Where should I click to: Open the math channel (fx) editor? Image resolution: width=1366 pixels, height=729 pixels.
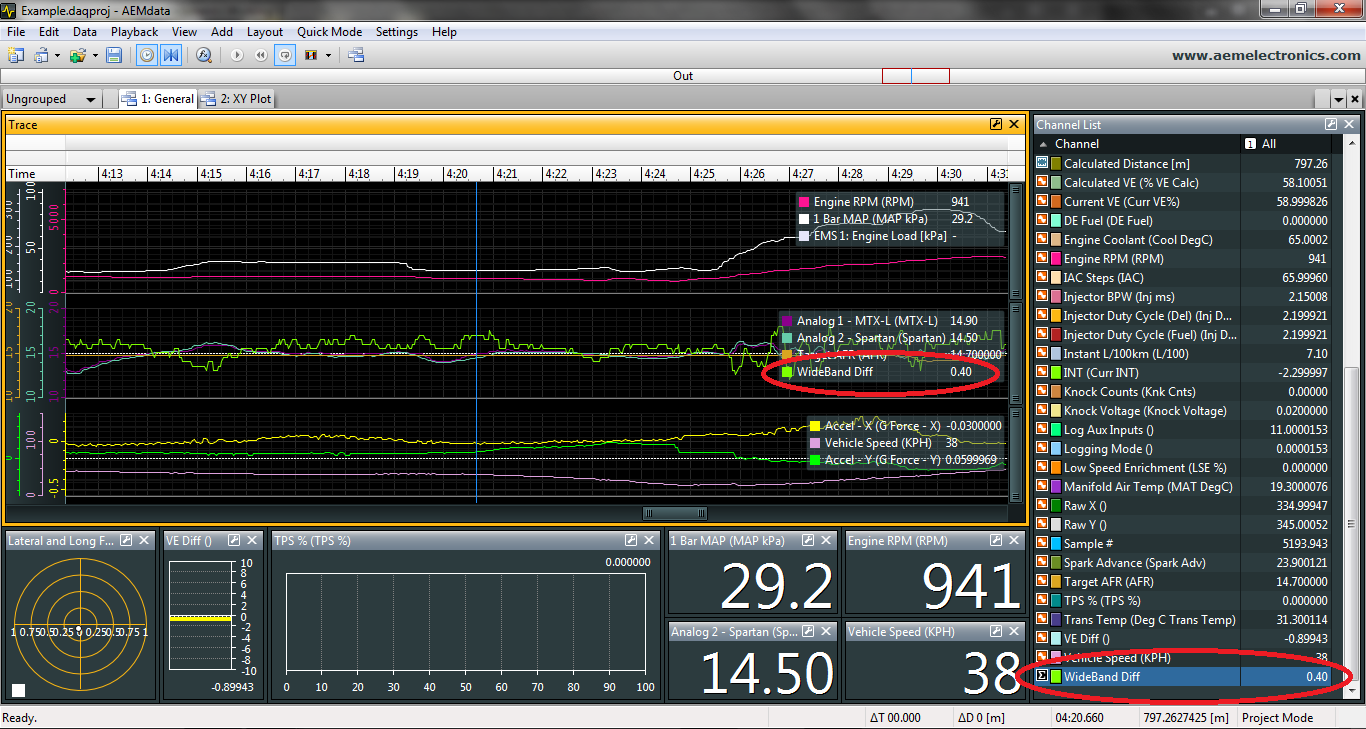pyautogui.click(x=204, y=55)
